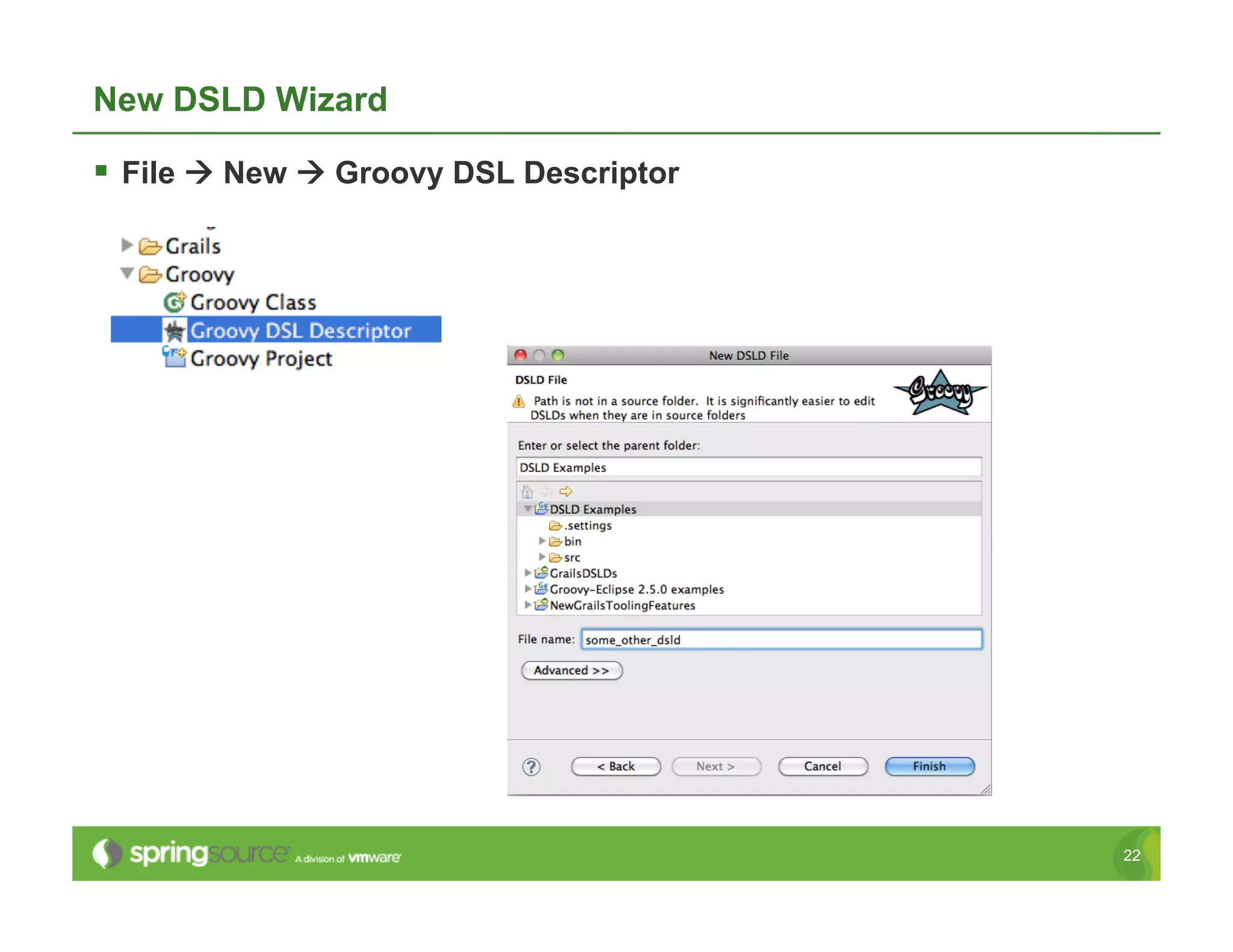This screenshot has height=952, width=1233.
Task: Collapse the DSLD Examples project node
Action: click(527, 509)
